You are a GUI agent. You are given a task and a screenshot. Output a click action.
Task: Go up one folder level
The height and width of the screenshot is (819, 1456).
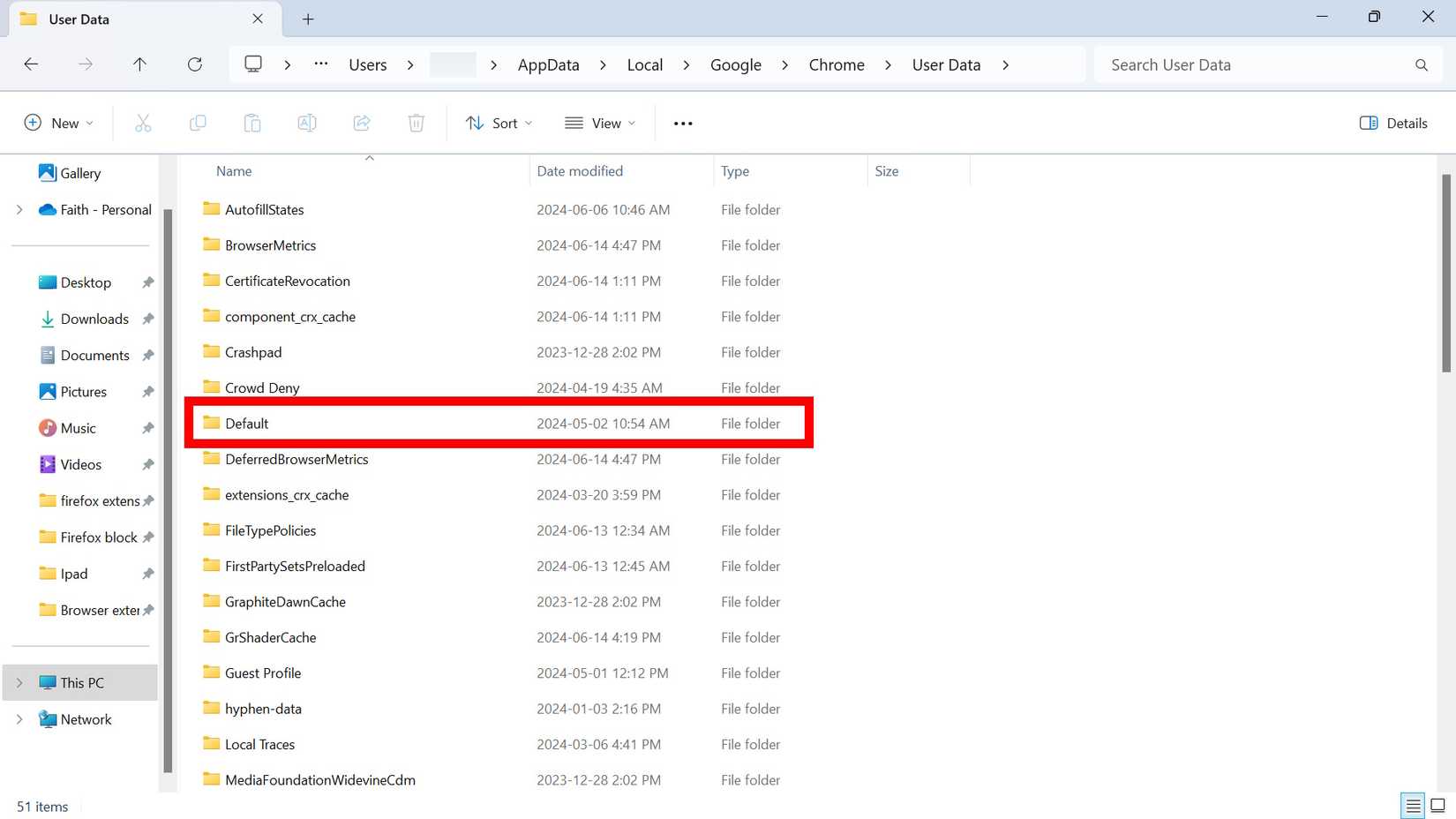click(x=139, y=64)
